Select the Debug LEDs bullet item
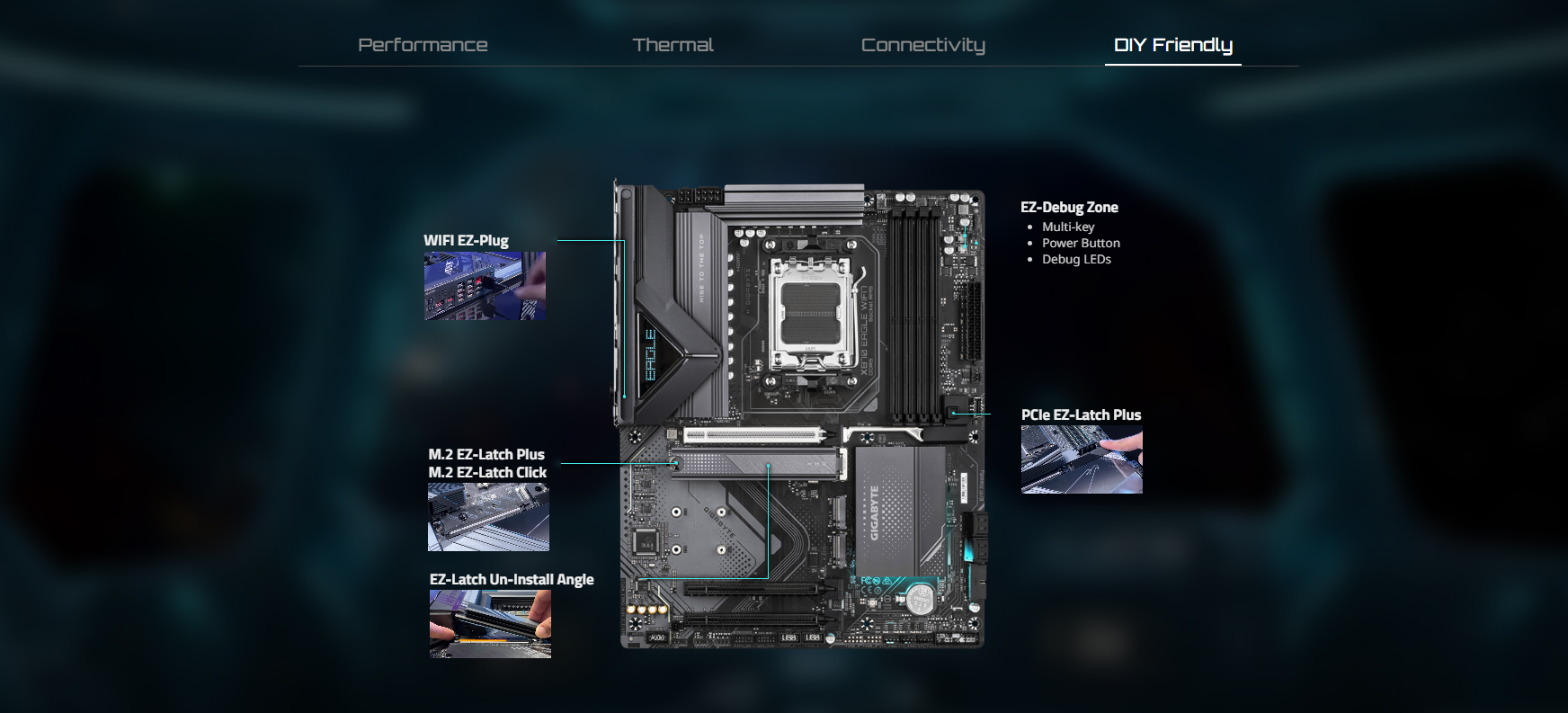 pos(1076,259)
